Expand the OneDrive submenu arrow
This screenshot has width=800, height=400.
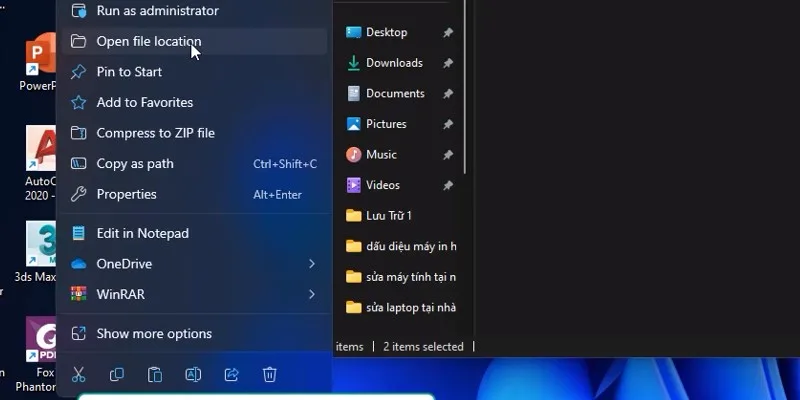(312, 264)
